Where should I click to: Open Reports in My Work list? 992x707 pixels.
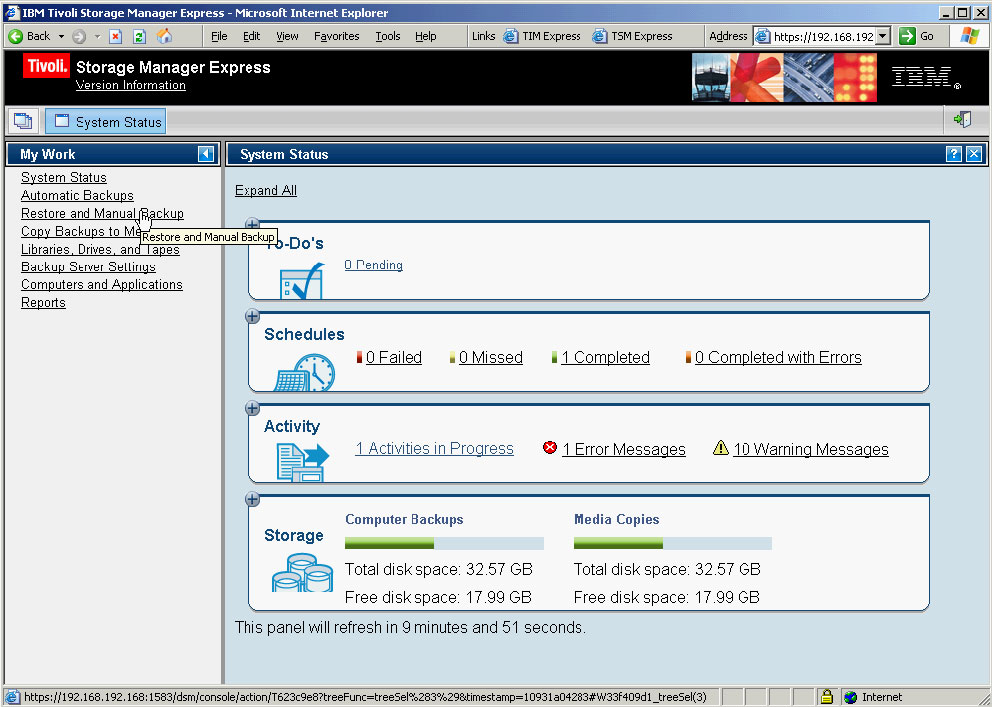pyautogui.click(x=43, y=302)
